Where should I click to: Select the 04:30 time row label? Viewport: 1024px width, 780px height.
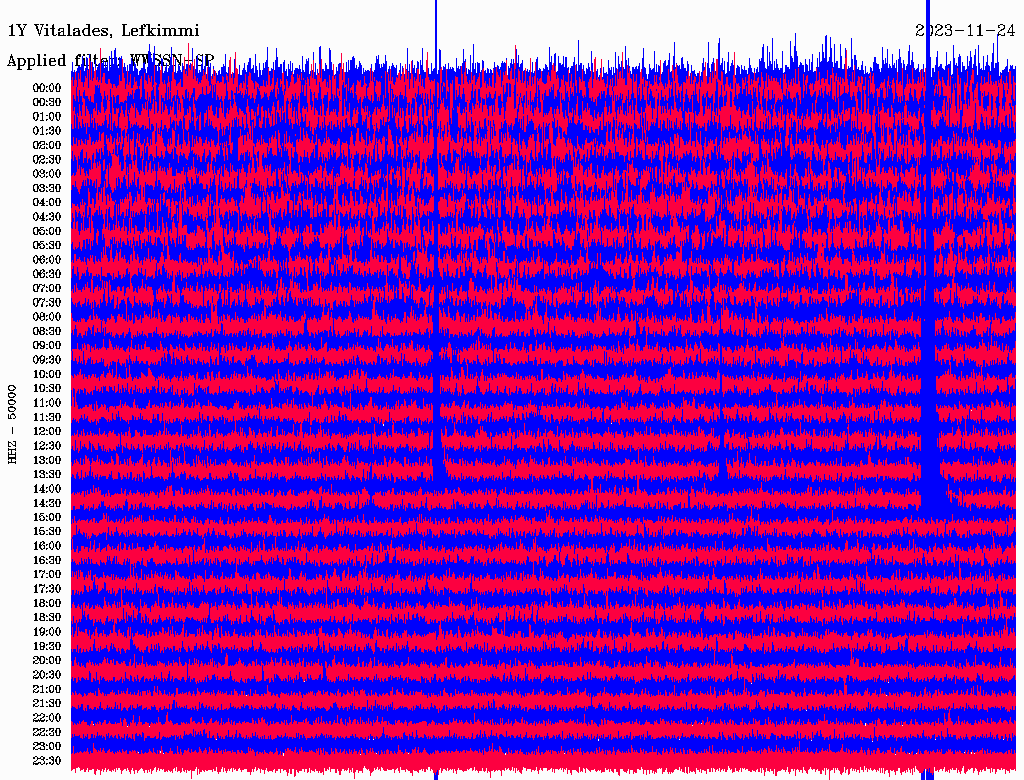pos(47,217)
